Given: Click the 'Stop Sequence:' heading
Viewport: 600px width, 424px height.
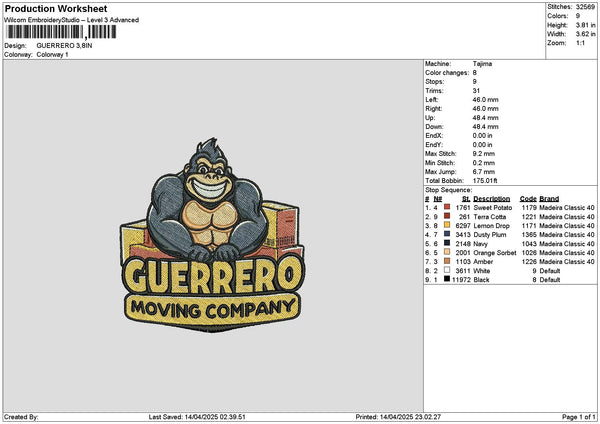Looking at the screenshot, I should coord(448,190).
